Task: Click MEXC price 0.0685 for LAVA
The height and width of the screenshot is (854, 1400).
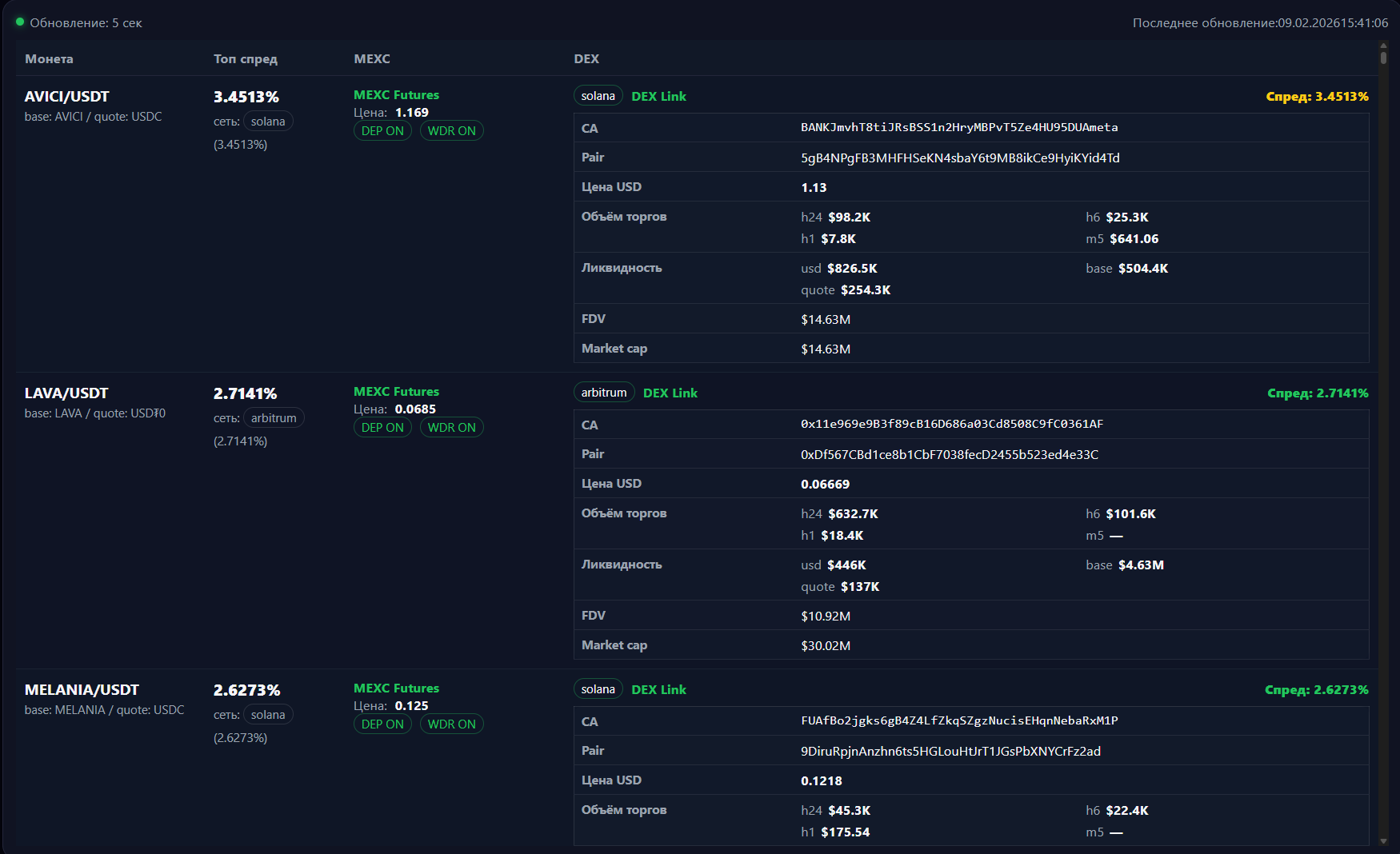Action: [415, 409]
